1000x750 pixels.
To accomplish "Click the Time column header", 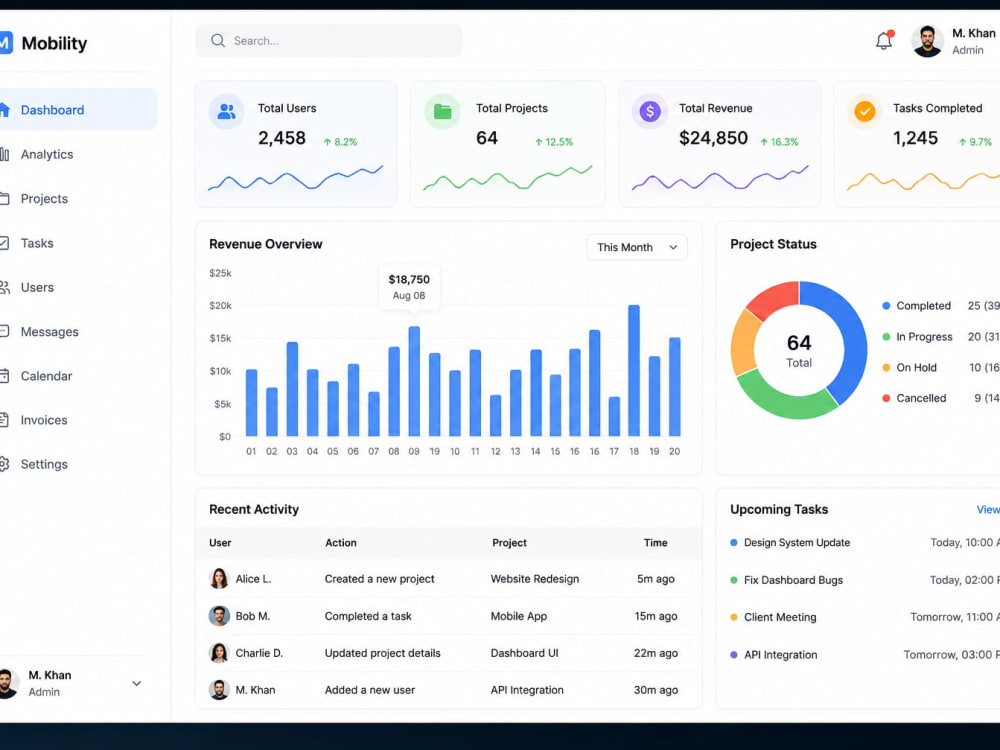I will click(x=656, y=543).
